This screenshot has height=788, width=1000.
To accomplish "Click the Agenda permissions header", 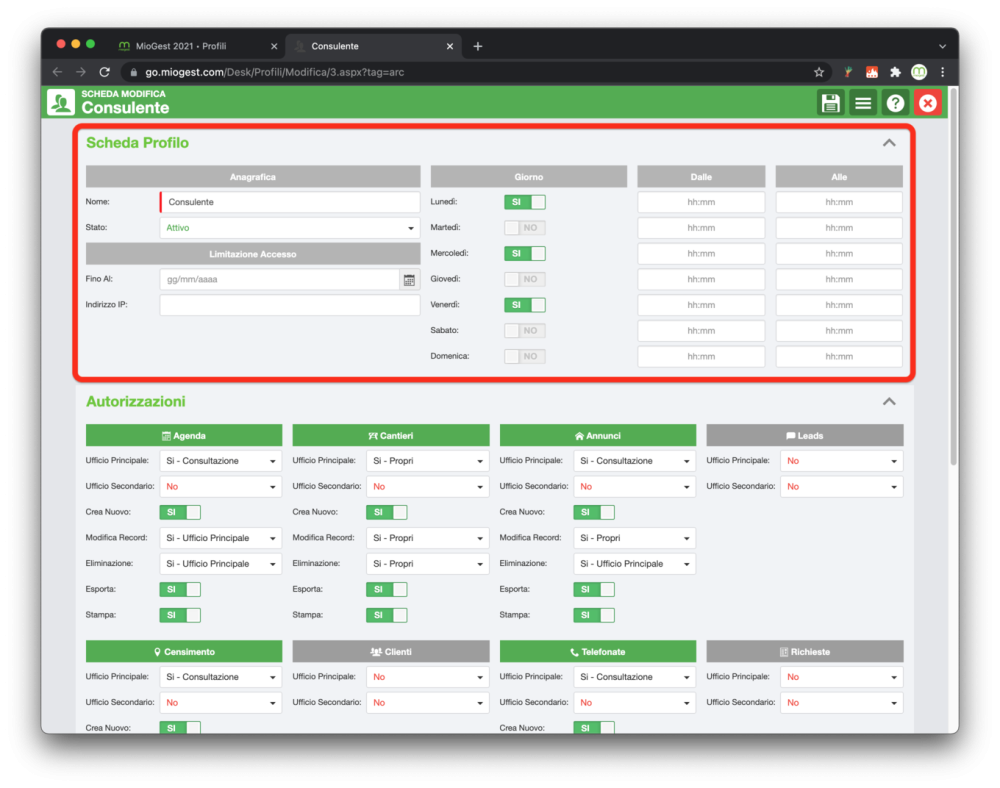I will pos(184,435).
